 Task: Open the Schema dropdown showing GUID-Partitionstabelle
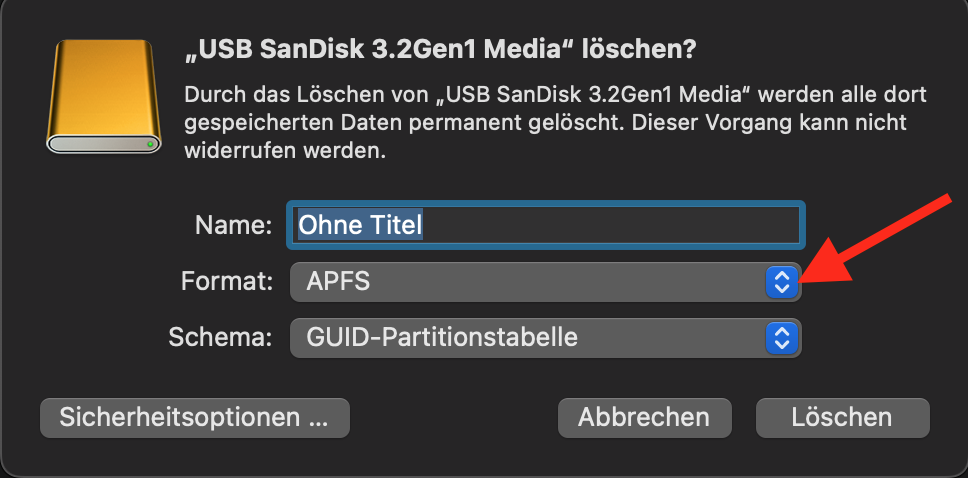pyautogui.click(x=545, y=337)
